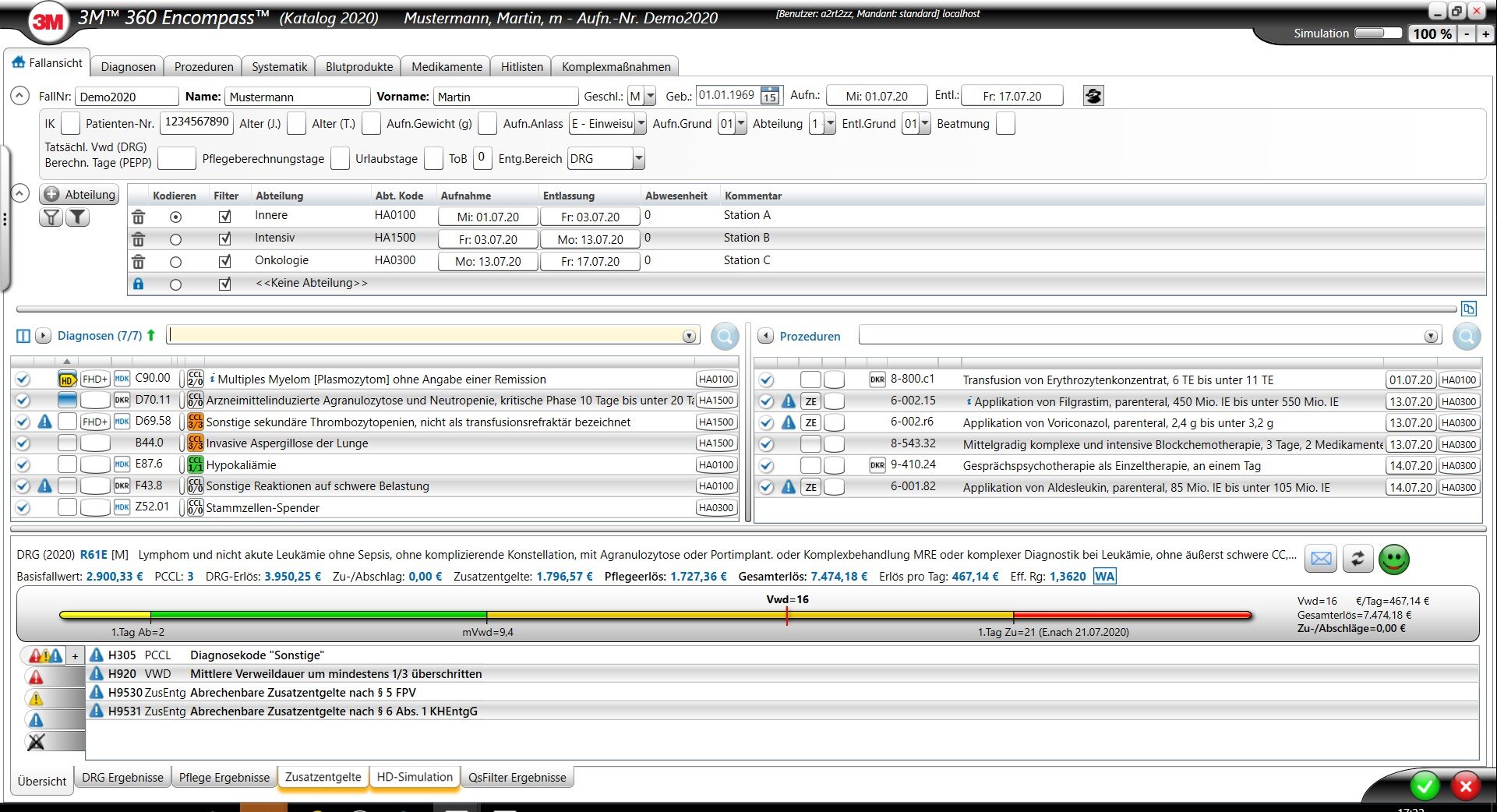Decrease zoom with the minus button

coord(1467,34)
